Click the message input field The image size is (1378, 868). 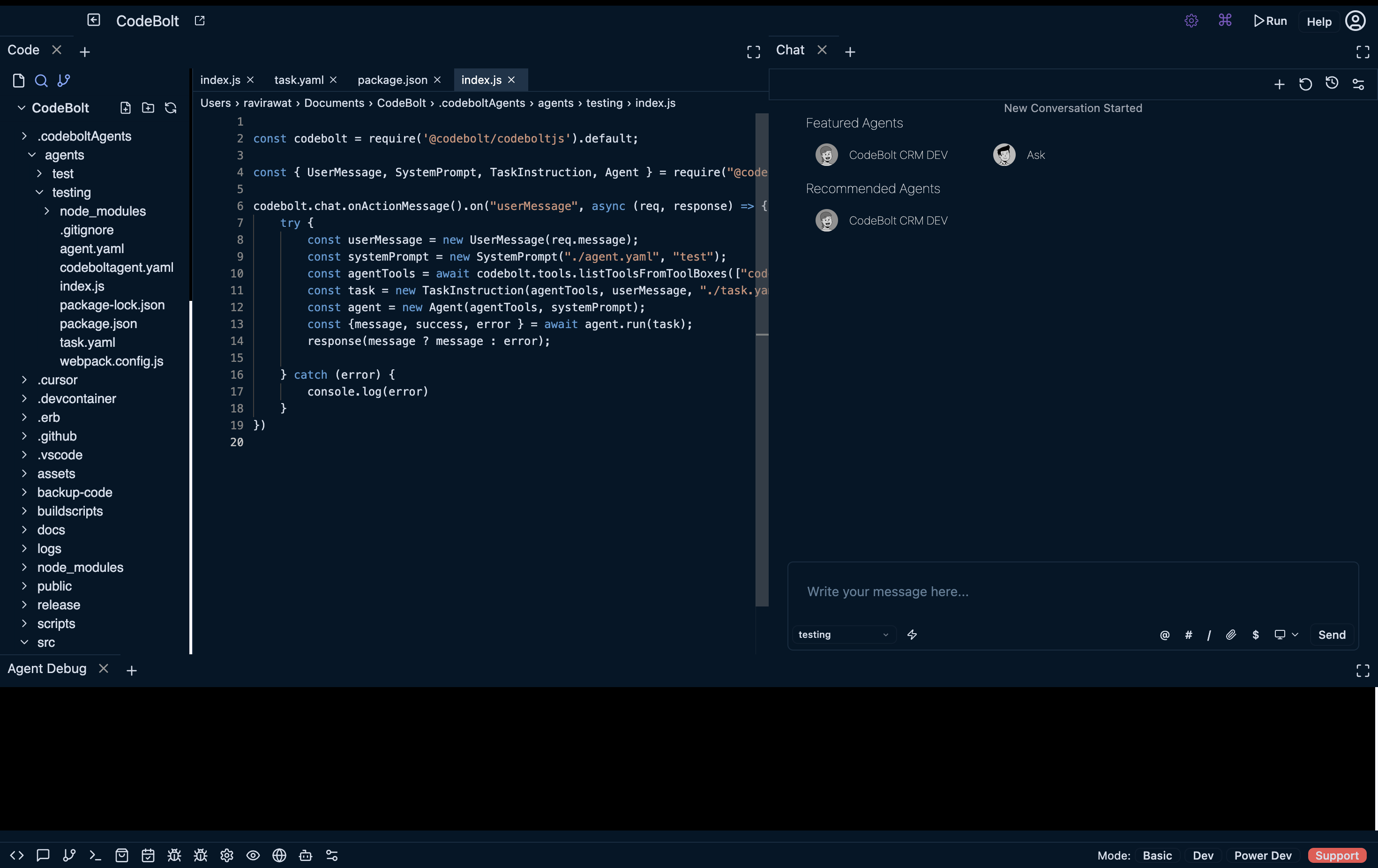coord(1073,591)
